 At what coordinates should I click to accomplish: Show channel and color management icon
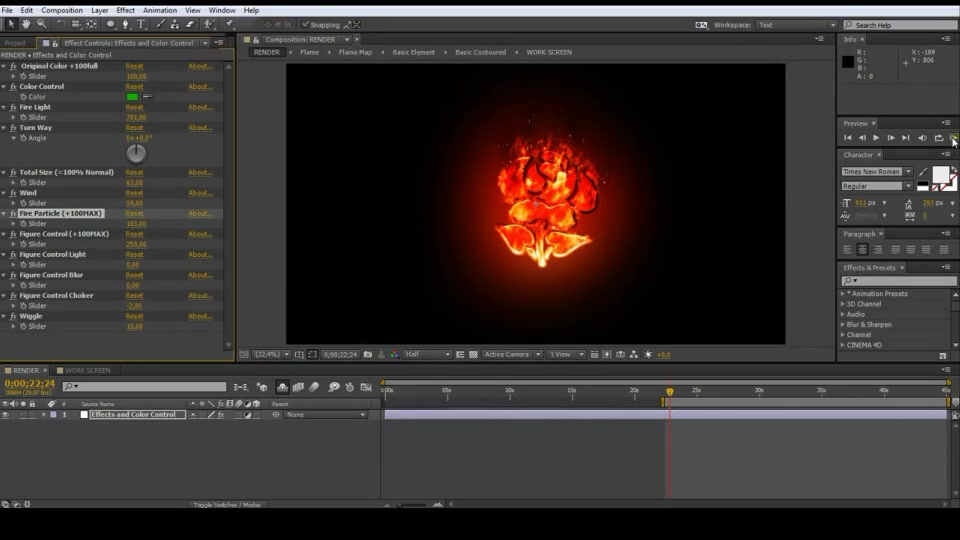click(395, 354)
